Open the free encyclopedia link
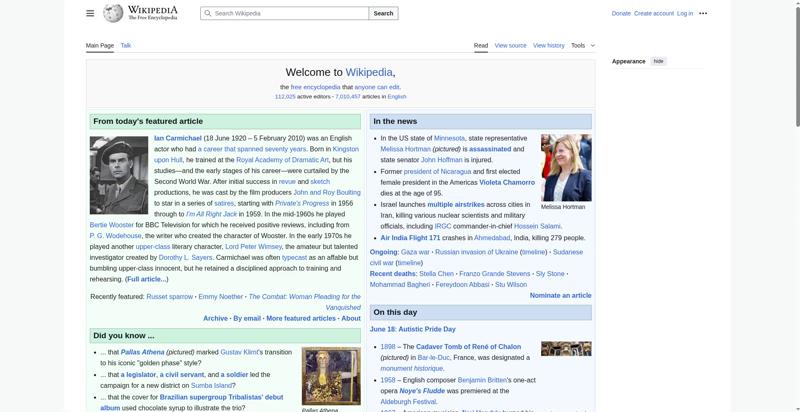Image resolution: width=800 pixels, height=412 pixels. pyautogui.click(x=315, y=87)
